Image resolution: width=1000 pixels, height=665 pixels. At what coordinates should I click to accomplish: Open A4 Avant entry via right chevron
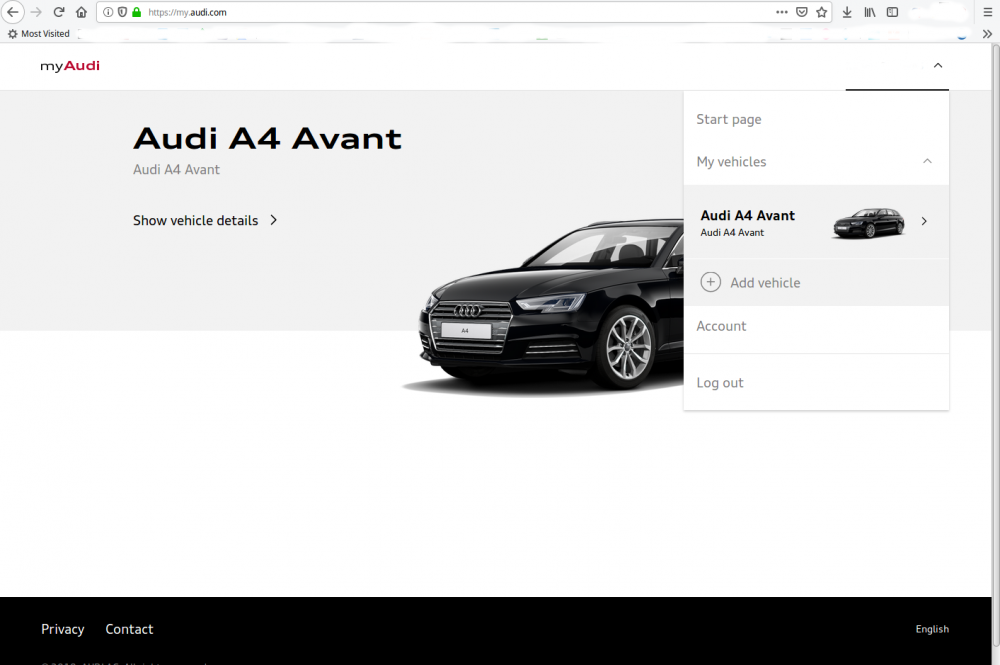pos(923,221)
